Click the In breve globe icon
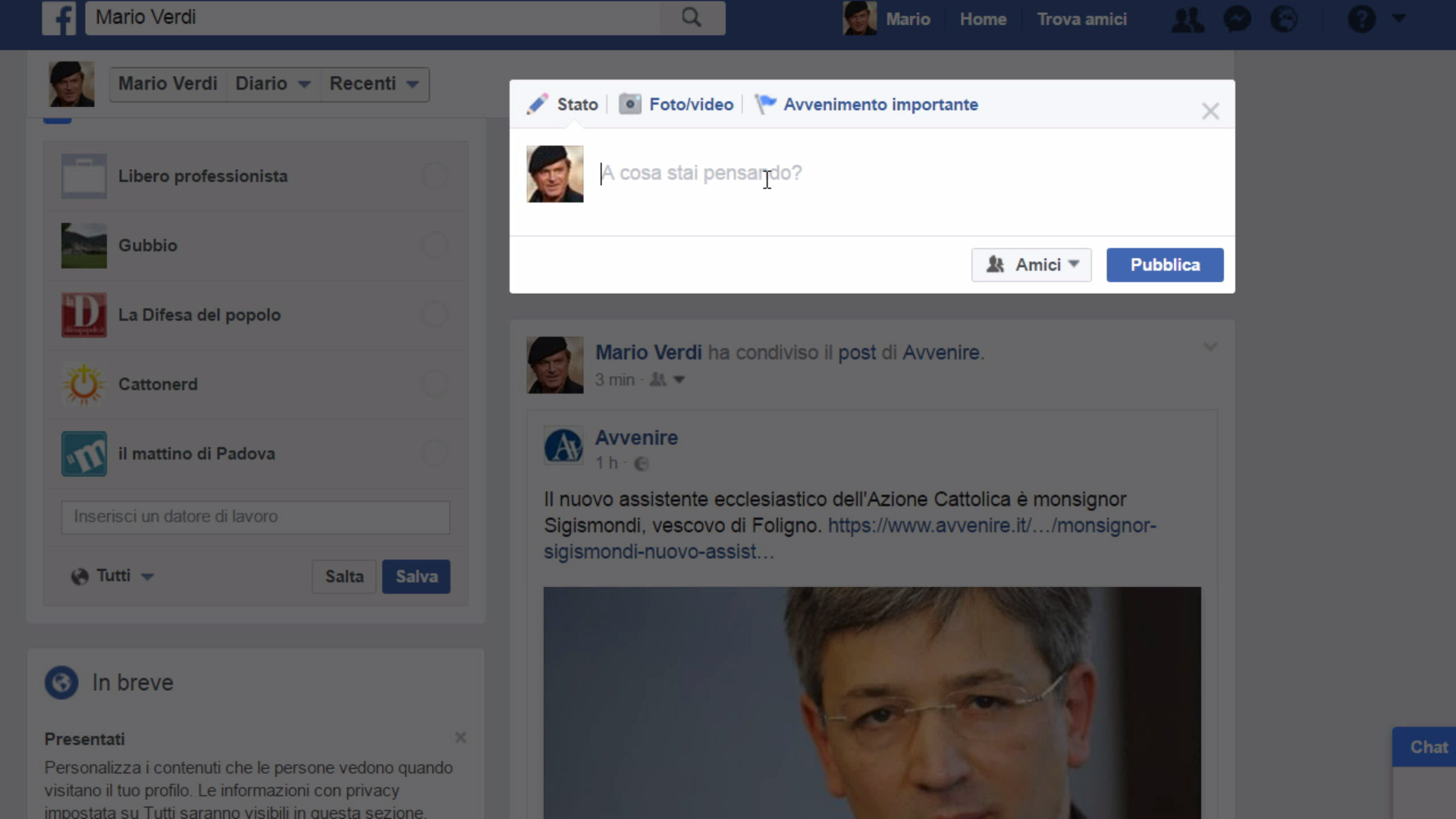The height and width of the screenshot is (819, 1456). (61, 682)
